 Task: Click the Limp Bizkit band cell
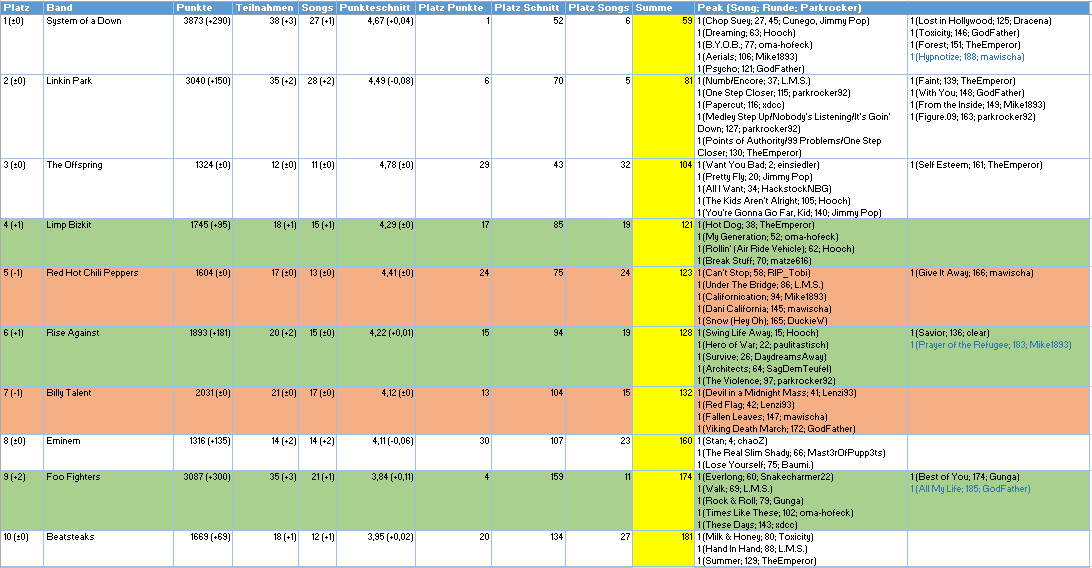click(x=108, y=243)
